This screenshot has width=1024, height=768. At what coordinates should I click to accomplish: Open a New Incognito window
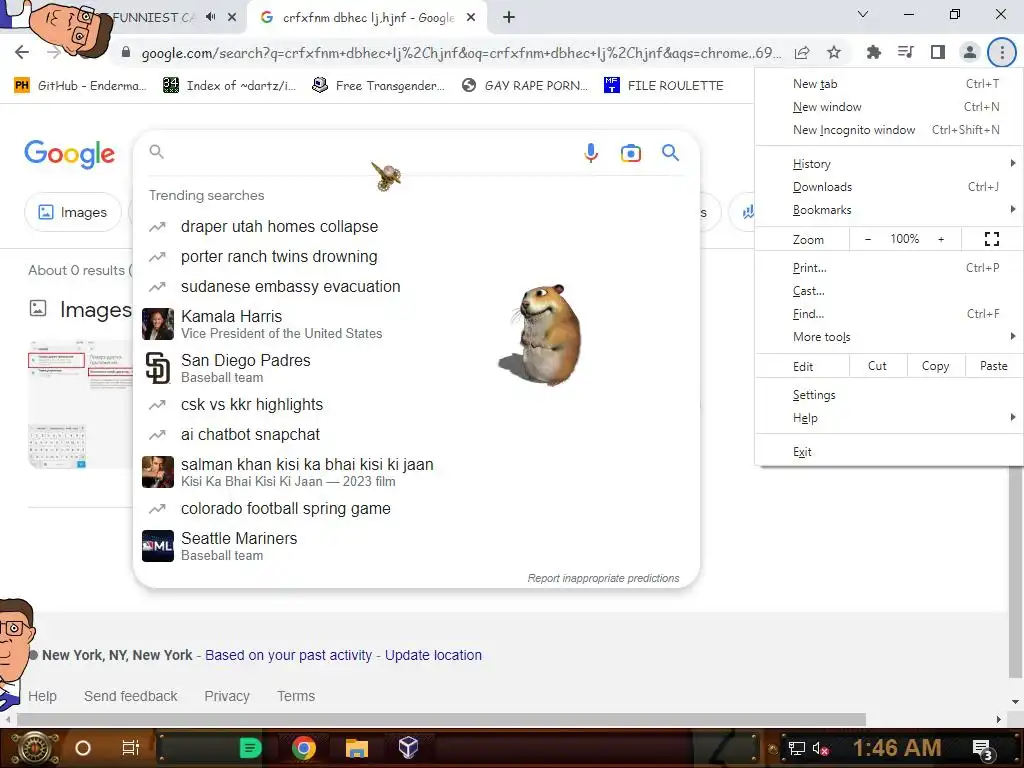(889, 130)
